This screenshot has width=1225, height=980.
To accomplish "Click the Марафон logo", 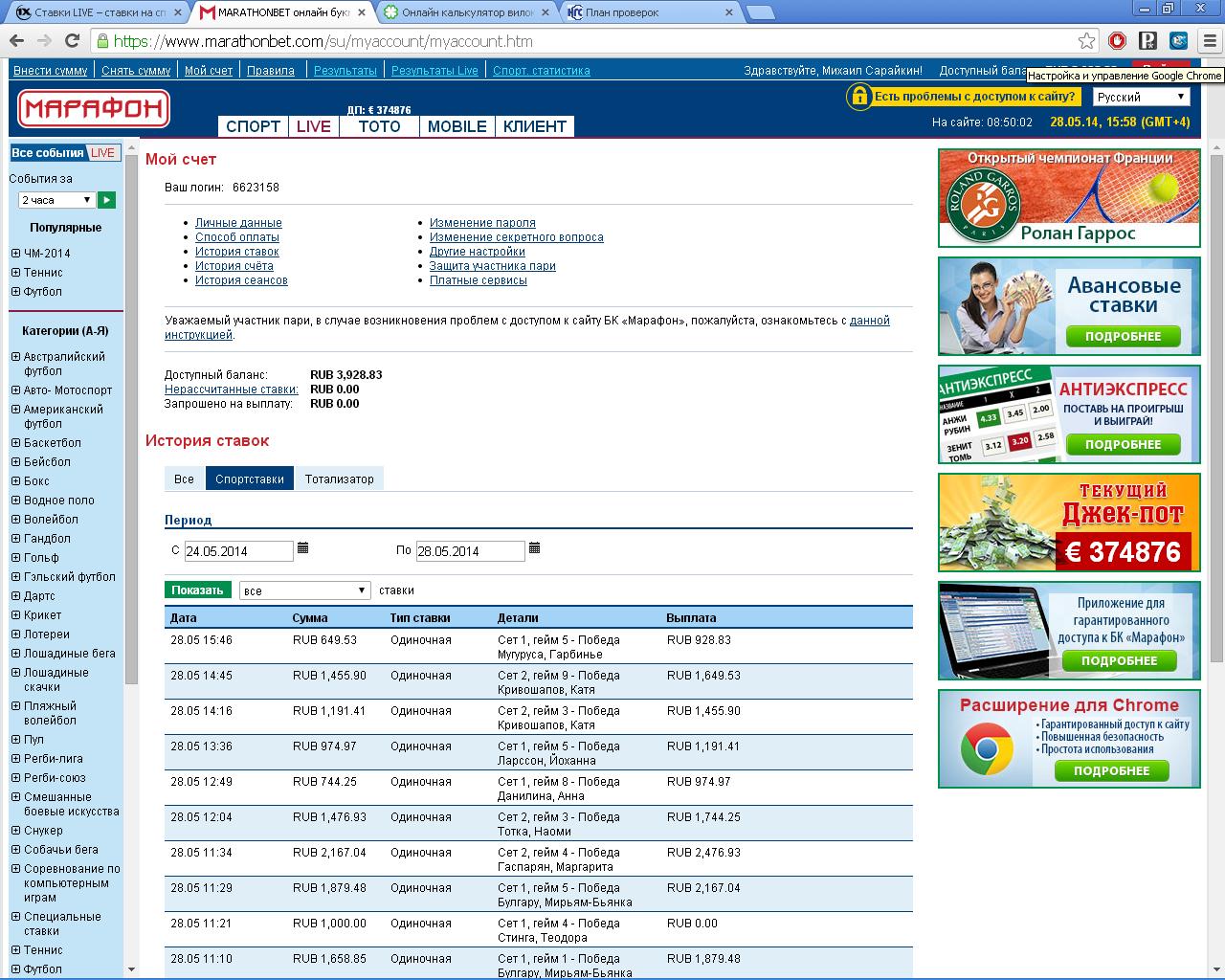I will tap(94, 109).
